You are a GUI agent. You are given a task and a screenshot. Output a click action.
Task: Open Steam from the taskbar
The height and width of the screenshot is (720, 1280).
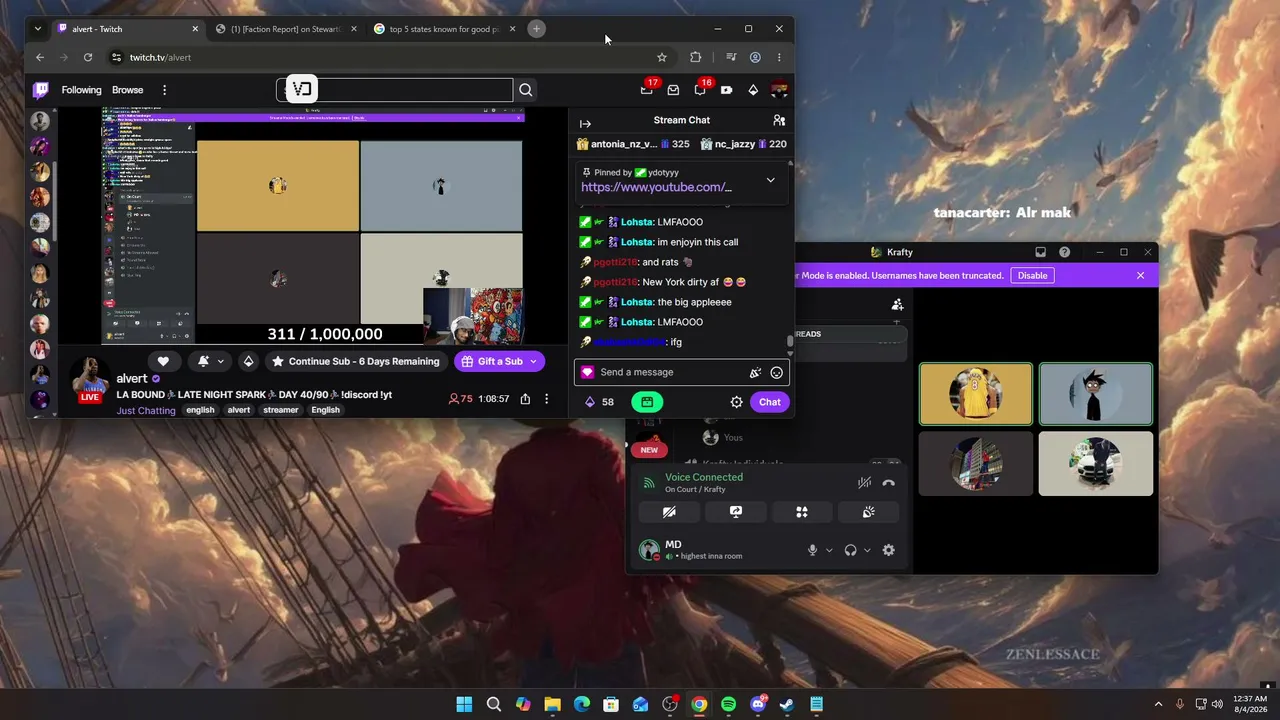click(787, 704)
